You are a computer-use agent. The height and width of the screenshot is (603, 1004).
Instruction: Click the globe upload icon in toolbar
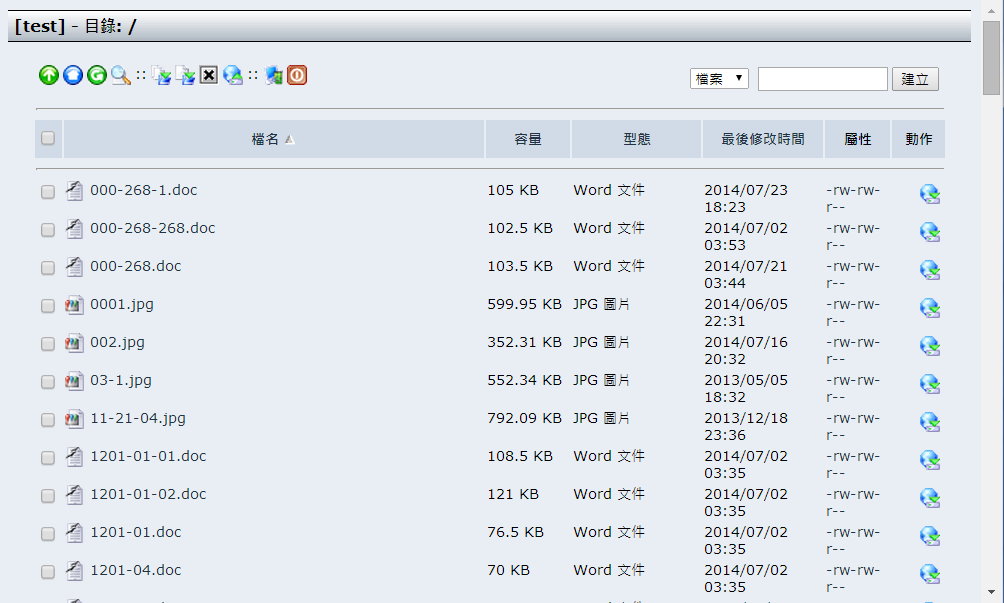click(233, 75)
